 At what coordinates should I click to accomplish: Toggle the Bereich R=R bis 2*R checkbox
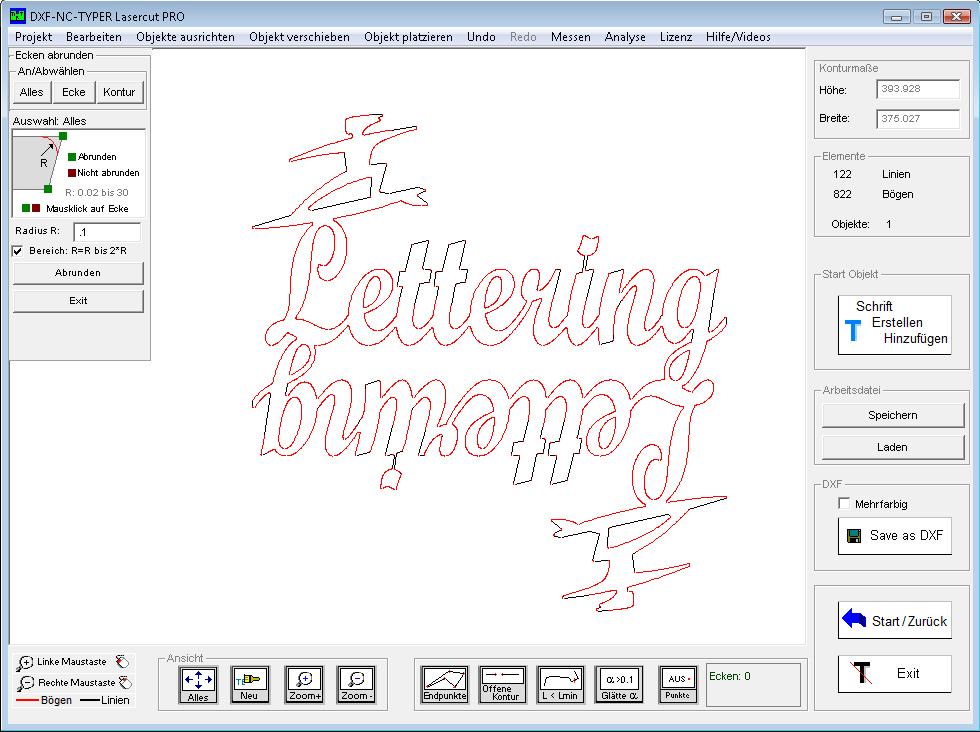coord(17,251)
